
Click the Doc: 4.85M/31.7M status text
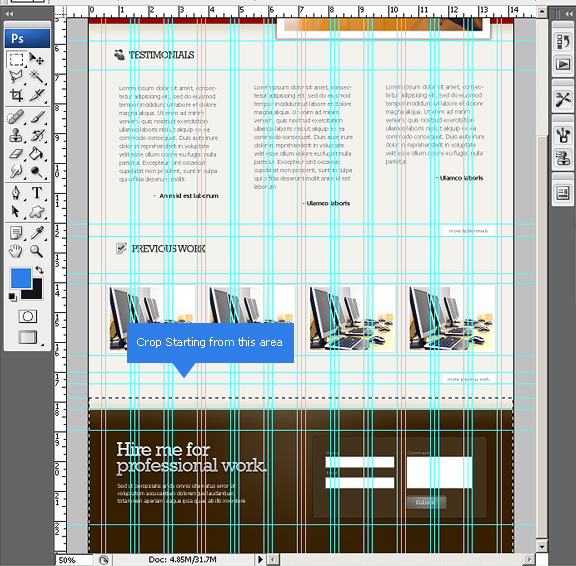[182, 560]
